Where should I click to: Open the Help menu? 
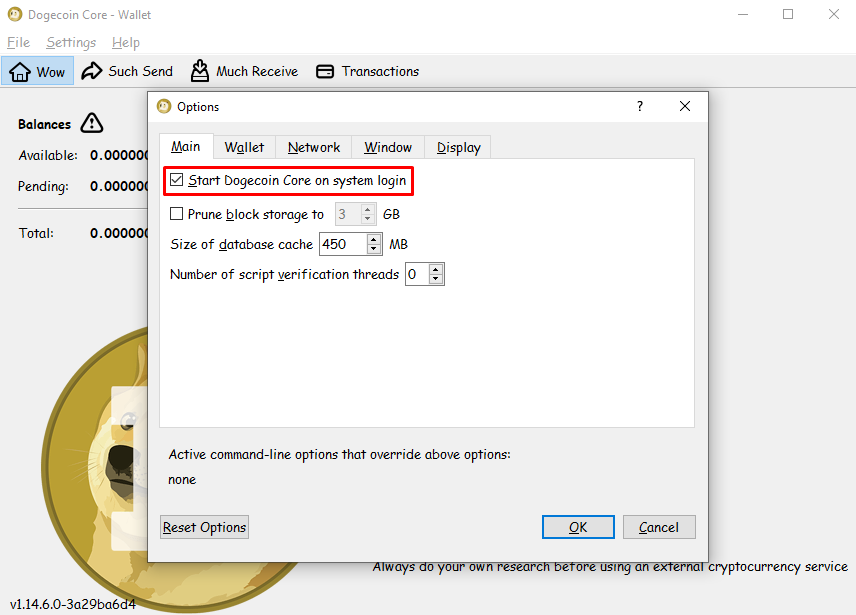click(126, 42)
